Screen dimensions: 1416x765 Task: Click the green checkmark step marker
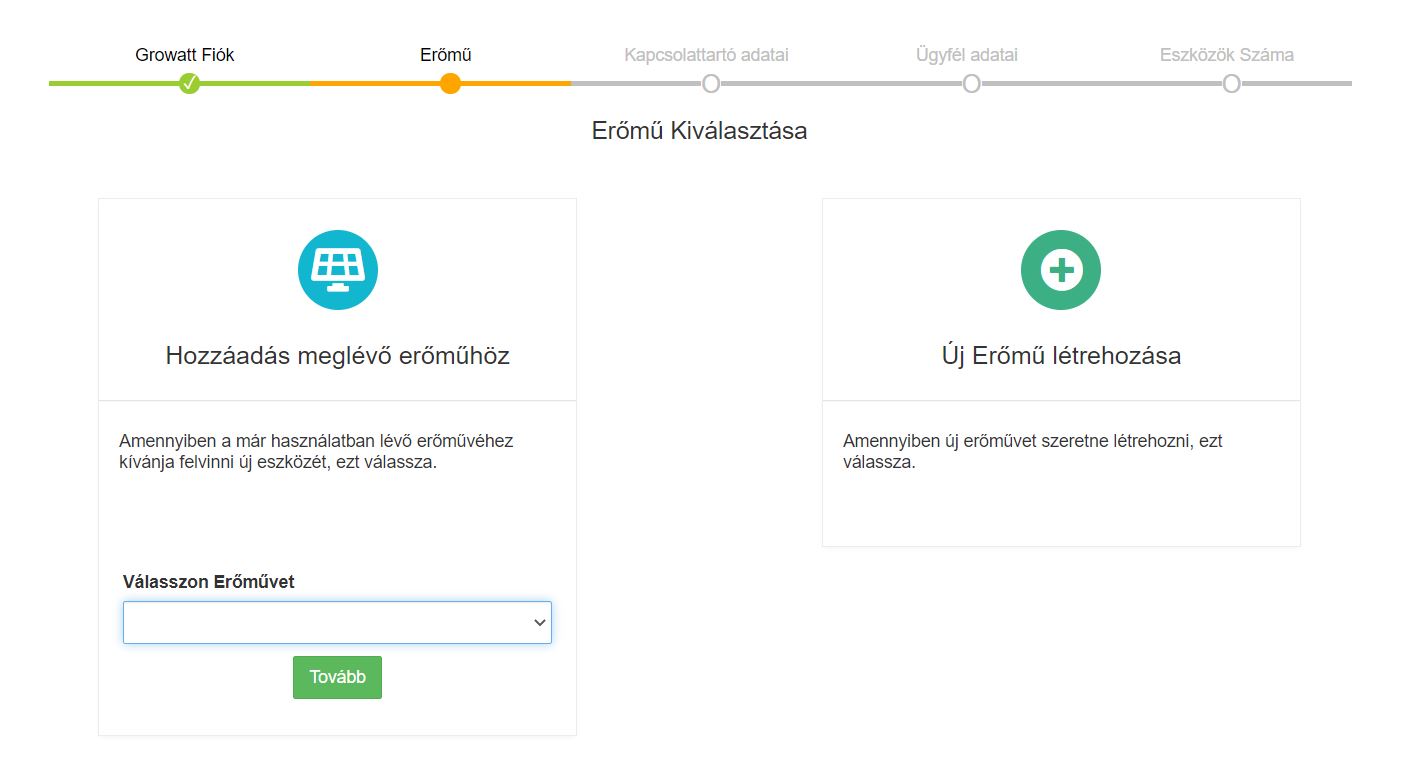click(x=189, y=84)
